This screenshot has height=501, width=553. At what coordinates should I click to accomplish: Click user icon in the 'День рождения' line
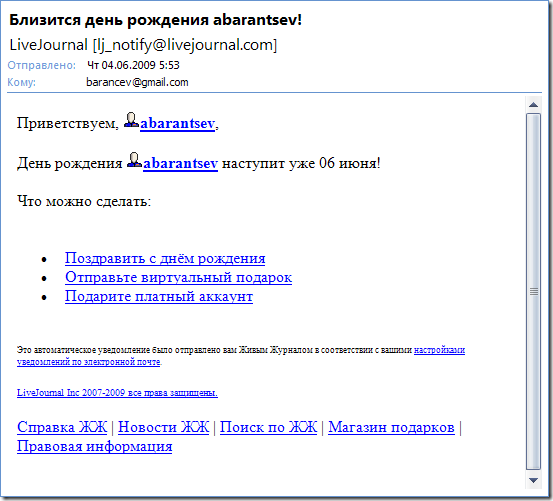coord(134,160)
